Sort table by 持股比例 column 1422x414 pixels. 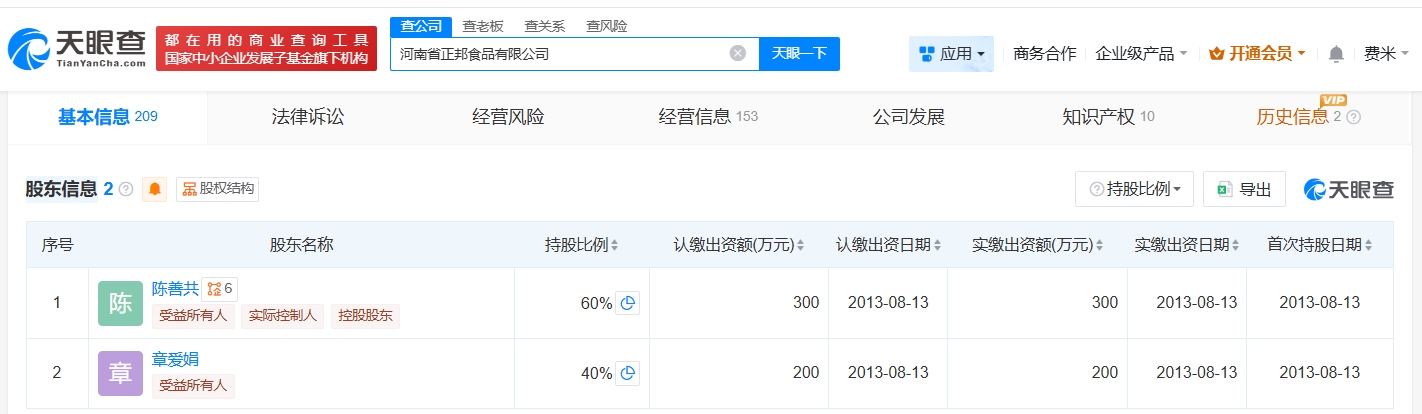pos(581,245)
